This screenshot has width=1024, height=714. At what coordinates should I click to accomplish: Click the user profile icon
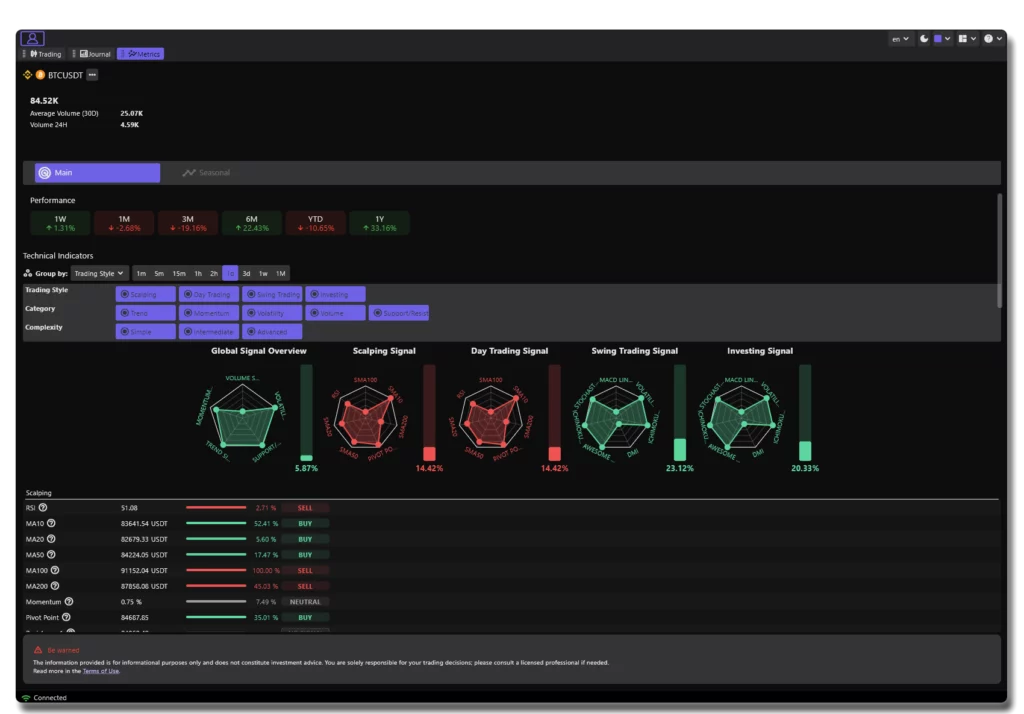[32, 39]
